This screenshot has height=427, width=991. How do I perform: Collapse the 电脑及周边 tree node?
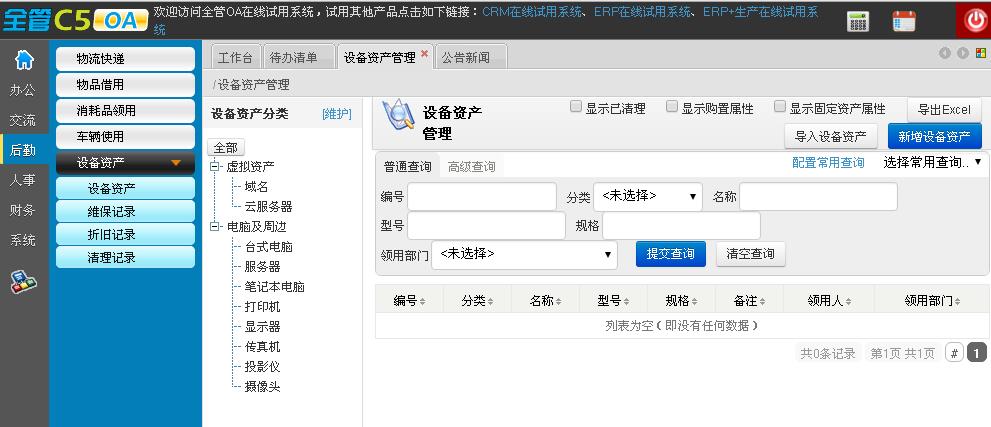point(215,227)
